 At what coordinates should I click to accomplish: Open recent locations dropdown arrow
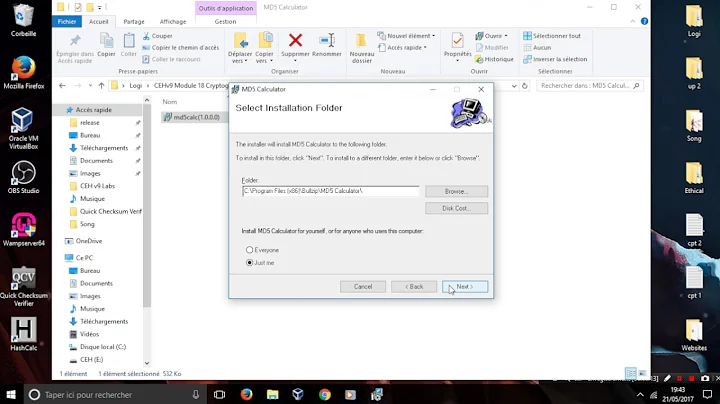click(x=90, y=86)
